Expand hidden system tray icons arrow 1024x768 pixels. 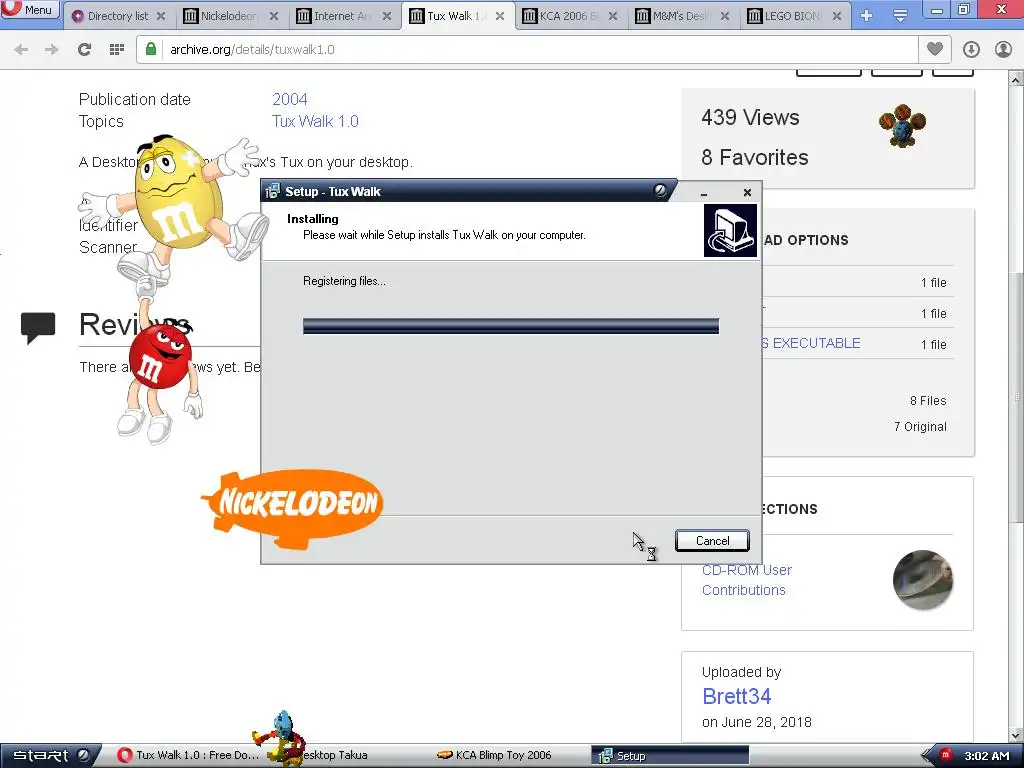927,756
